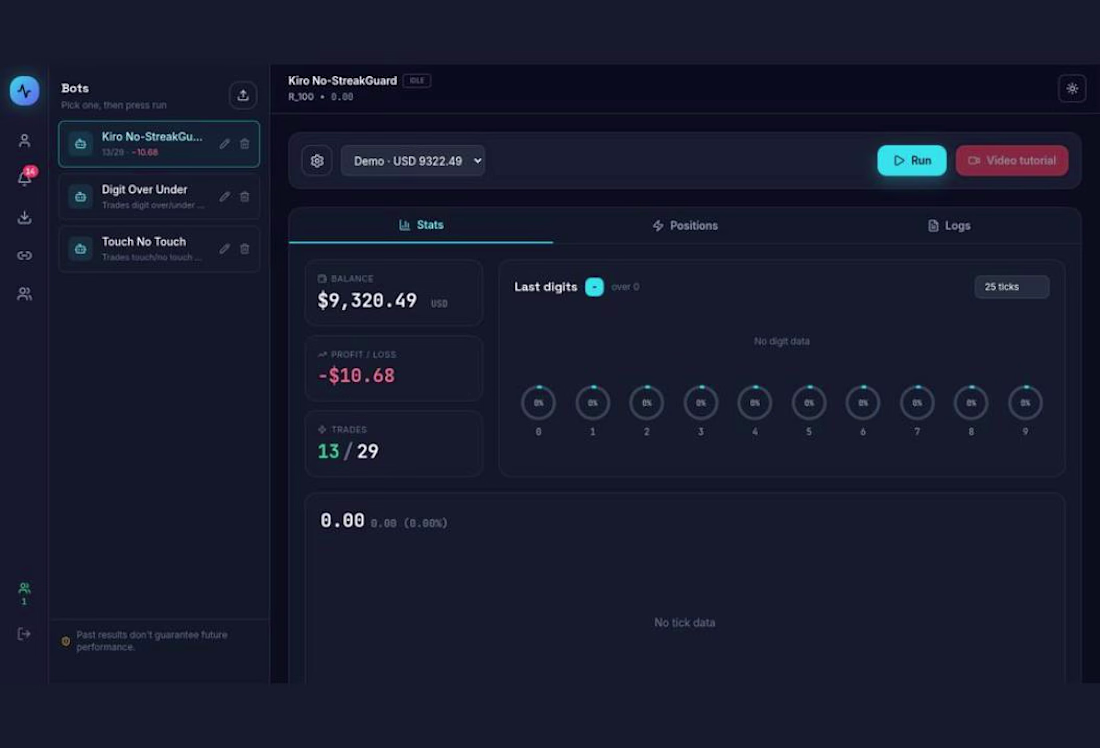Click the Kiro No-StreakGuard title in the header
Viewport: 1100px width, 748px height.
pos(342,81)
